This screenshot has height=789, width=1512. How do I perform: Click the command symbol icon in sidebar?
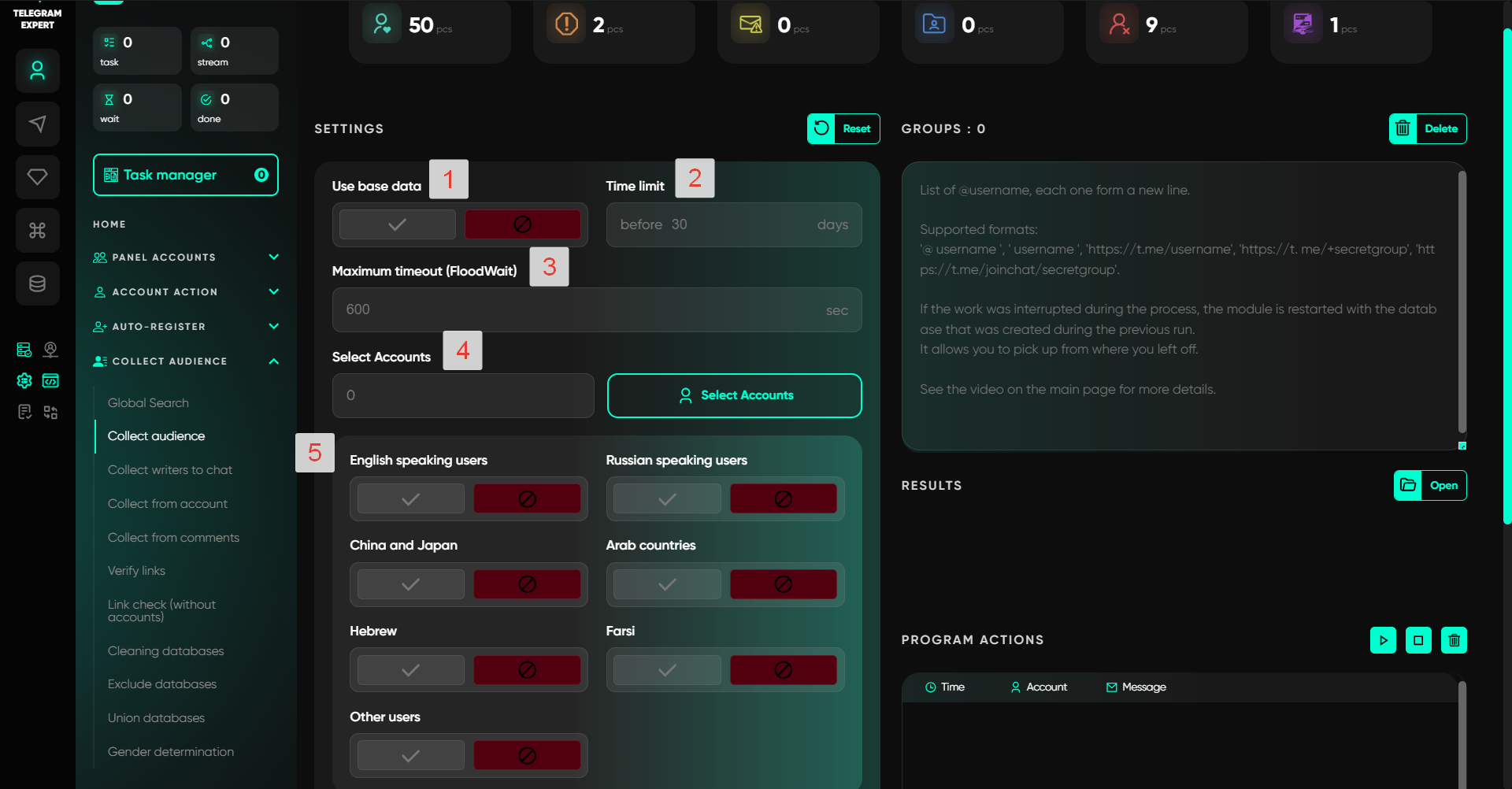coord(37,230)
